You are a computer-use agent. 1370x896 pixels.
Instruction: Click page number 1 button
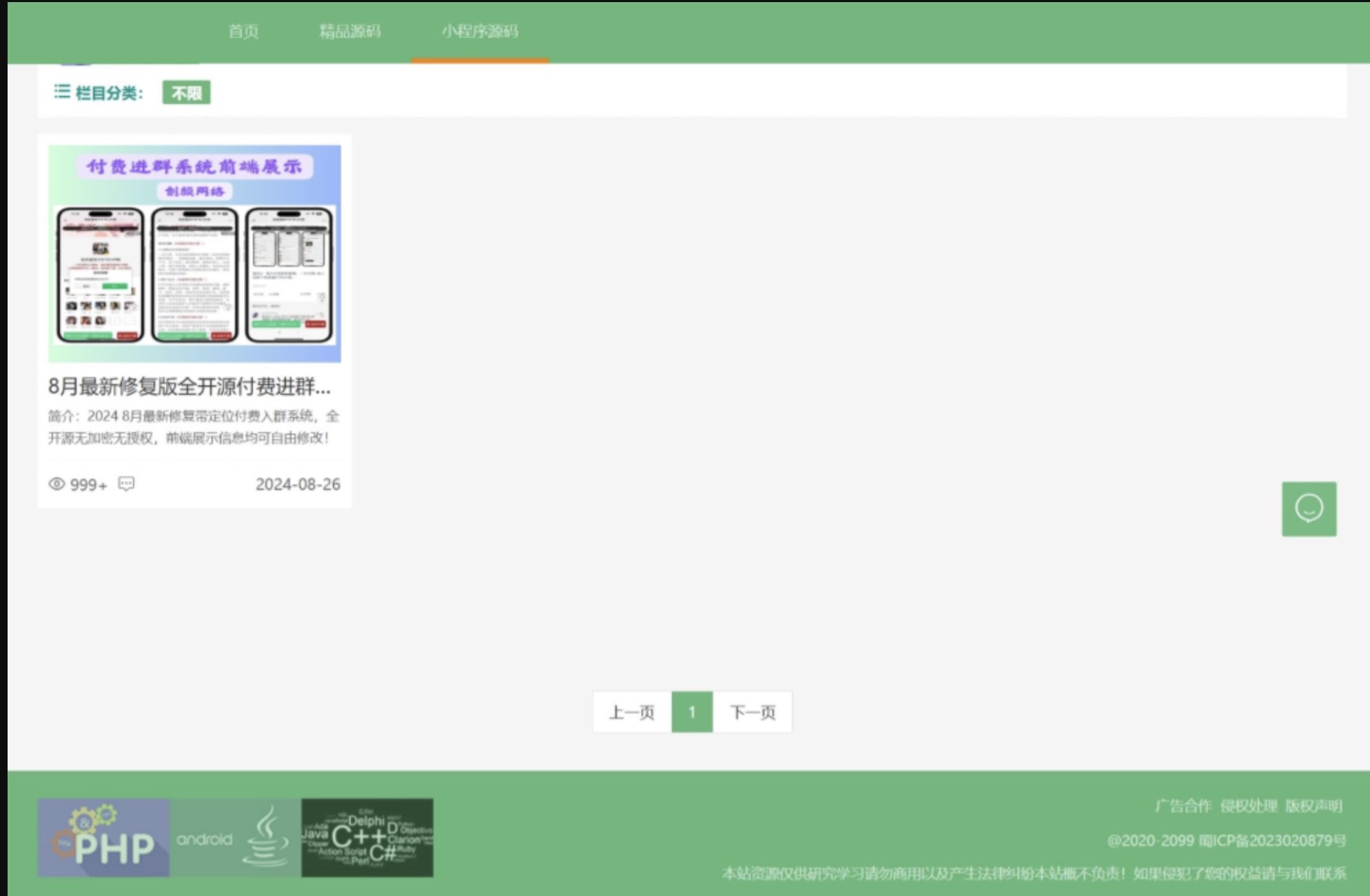click(691, 712)
